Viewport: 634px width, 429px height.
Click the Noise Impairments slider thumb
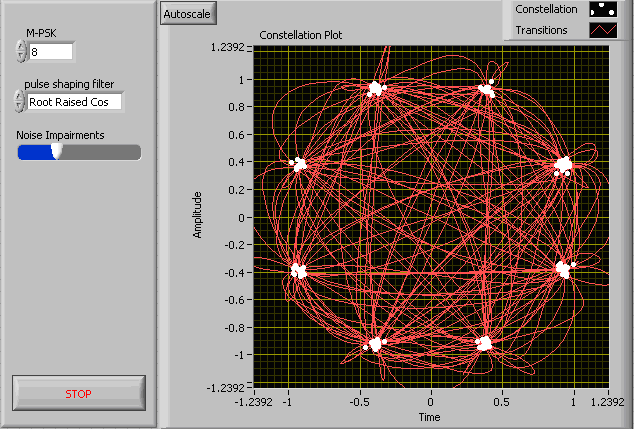pyautogui.click(x=57, y=151)
